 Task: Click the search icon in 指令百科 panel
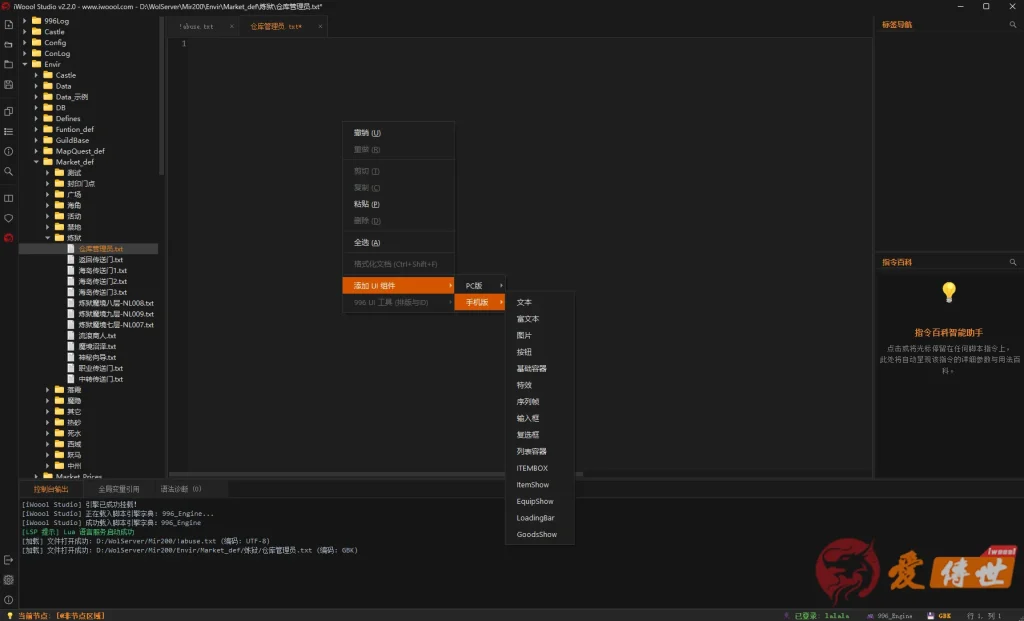pyautogui.click(x=1013, y=263)
